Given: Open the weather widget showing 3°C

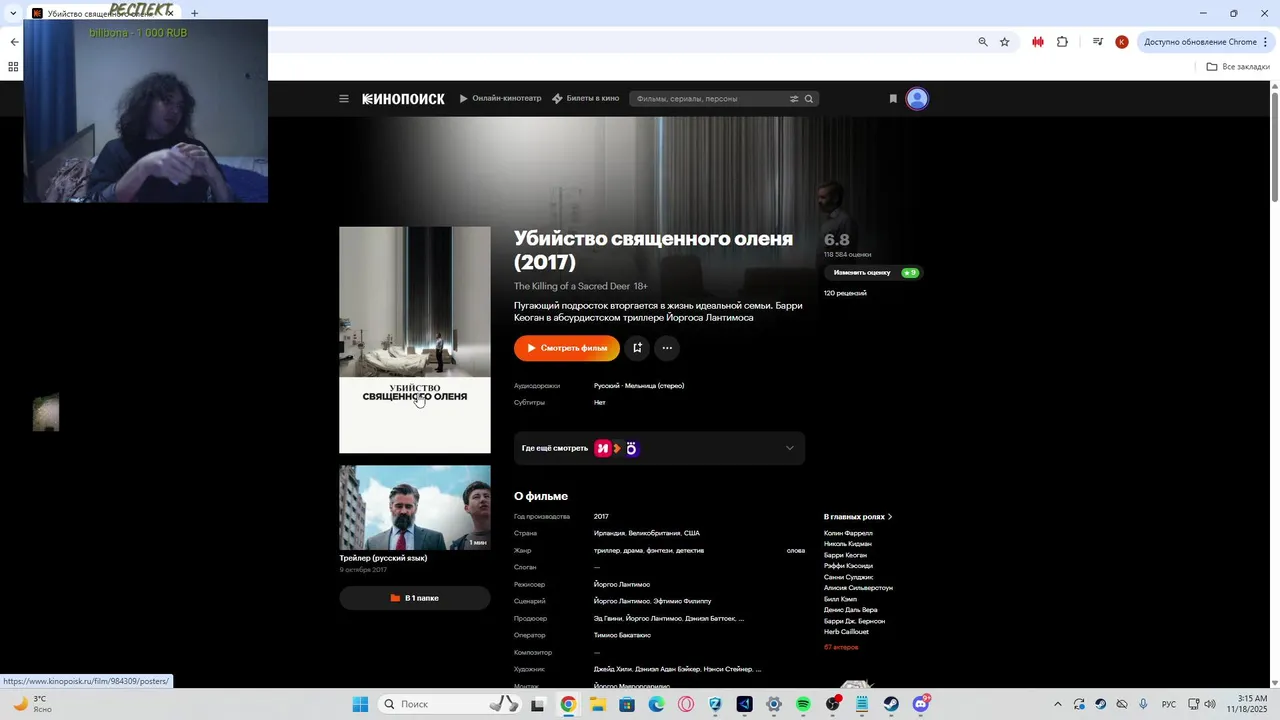Looking at the screenshot, I should (x=31, y=704).
